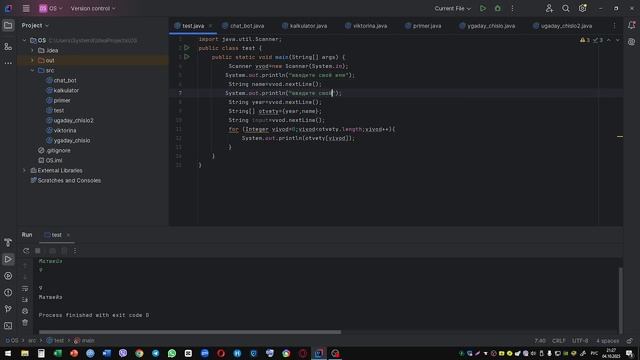Switch to viktorina.java tab
The width and height of the screenshot is (640, 360).
pyautogui.click(x=366, y=26)
